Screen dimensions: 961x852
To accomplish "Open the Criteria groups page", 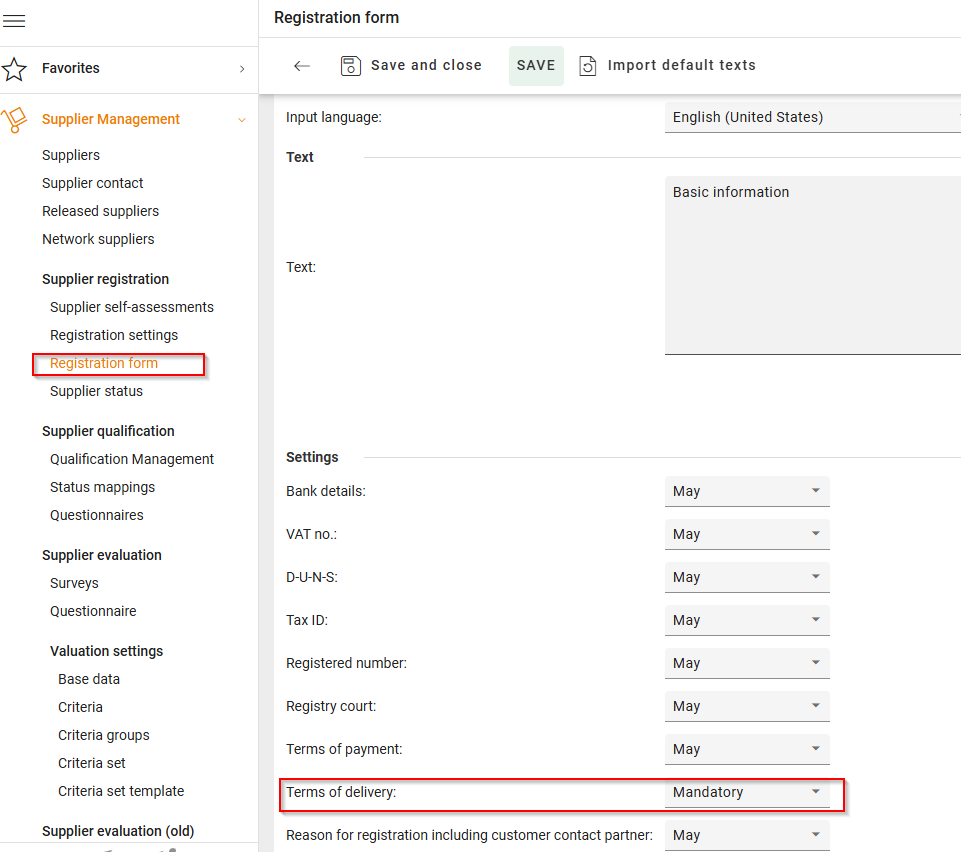I will point(104,735).
